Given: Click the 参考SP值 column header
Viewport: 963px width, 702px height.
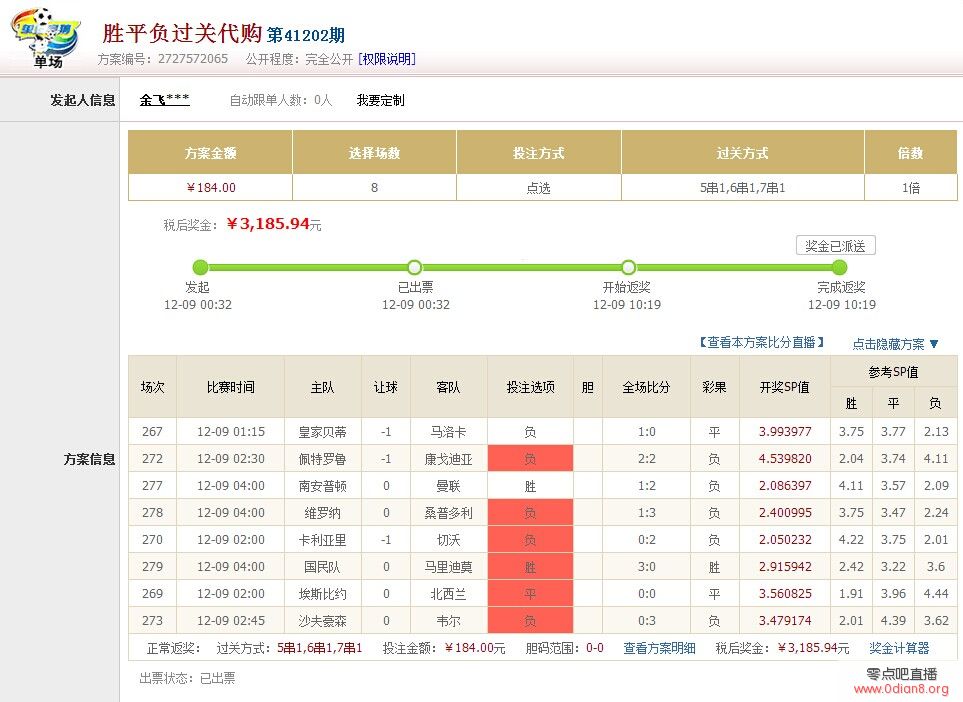Looking at the screenshot, I should (893, 372).
